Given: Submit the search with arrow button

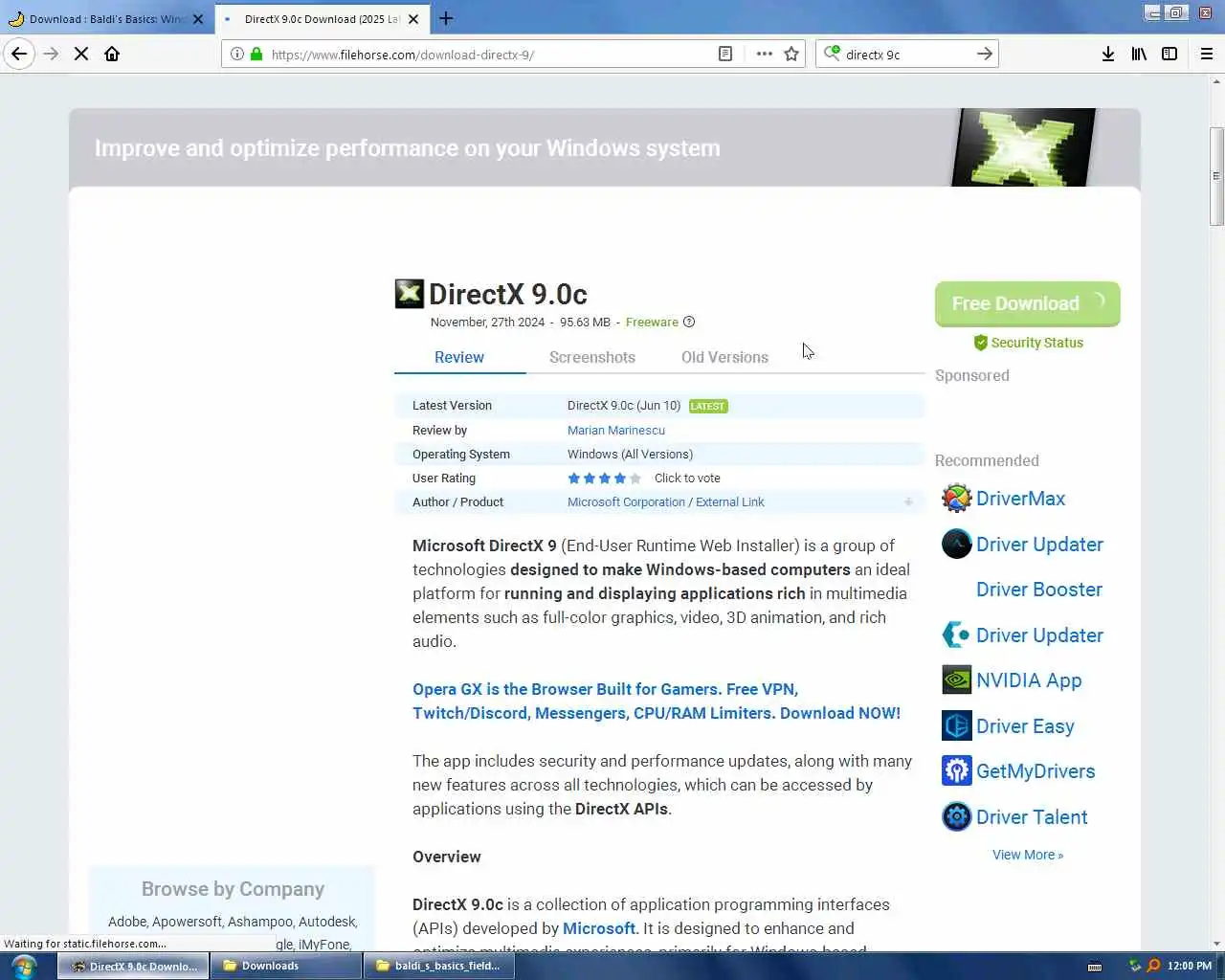Looking at the screenshot, I should click(x=985, y=54).
